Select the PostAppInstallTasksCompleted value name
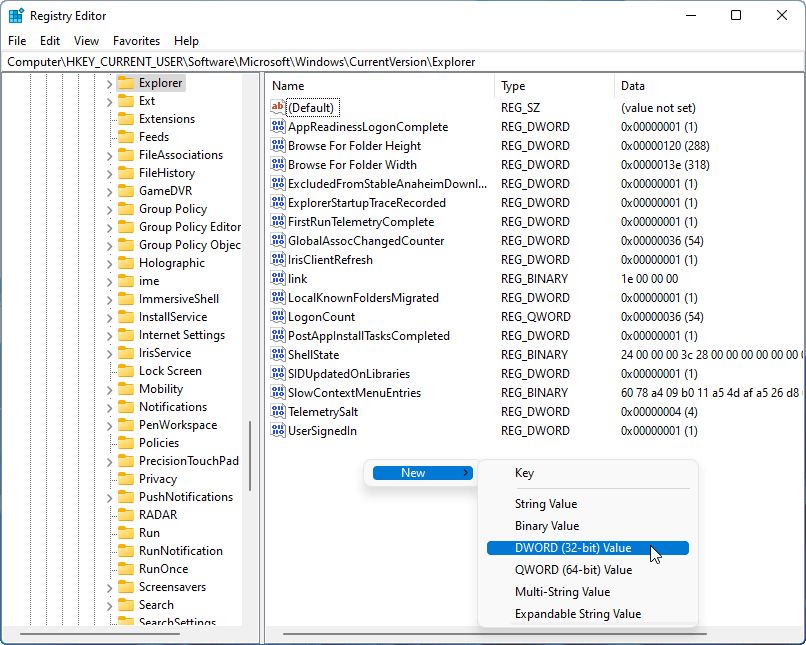The image size is (806, 645). coord(369,336)
